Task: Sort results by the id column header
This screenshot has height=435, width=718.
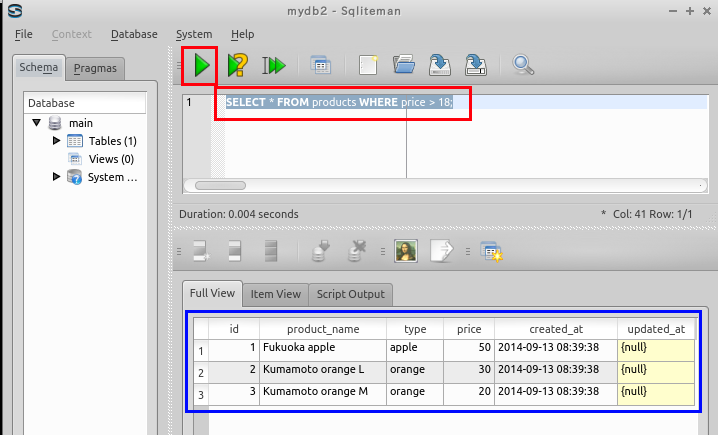Action: point(234,329)
